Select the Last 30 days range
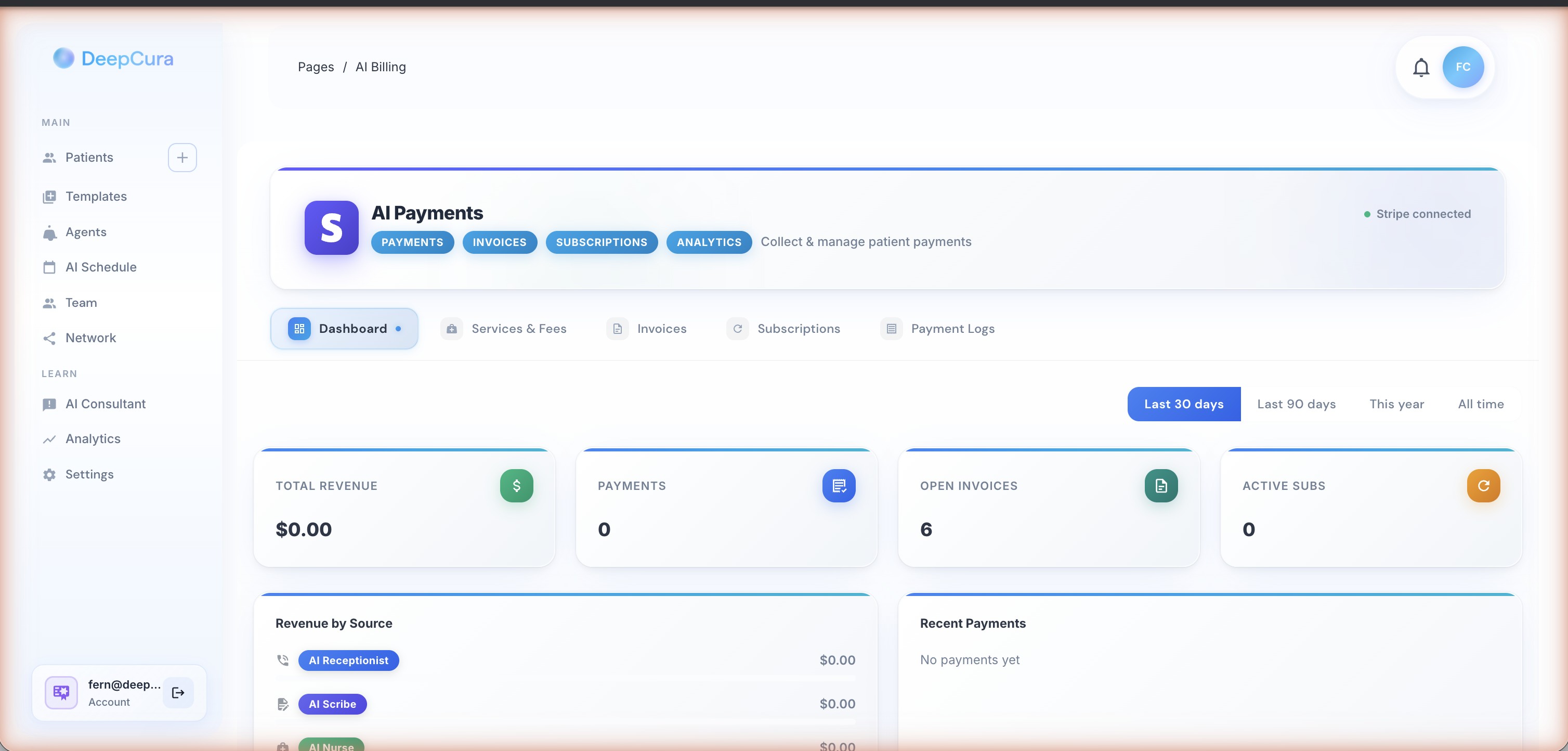Screen dimensions: 1568x751 (x=1183, y=404)
